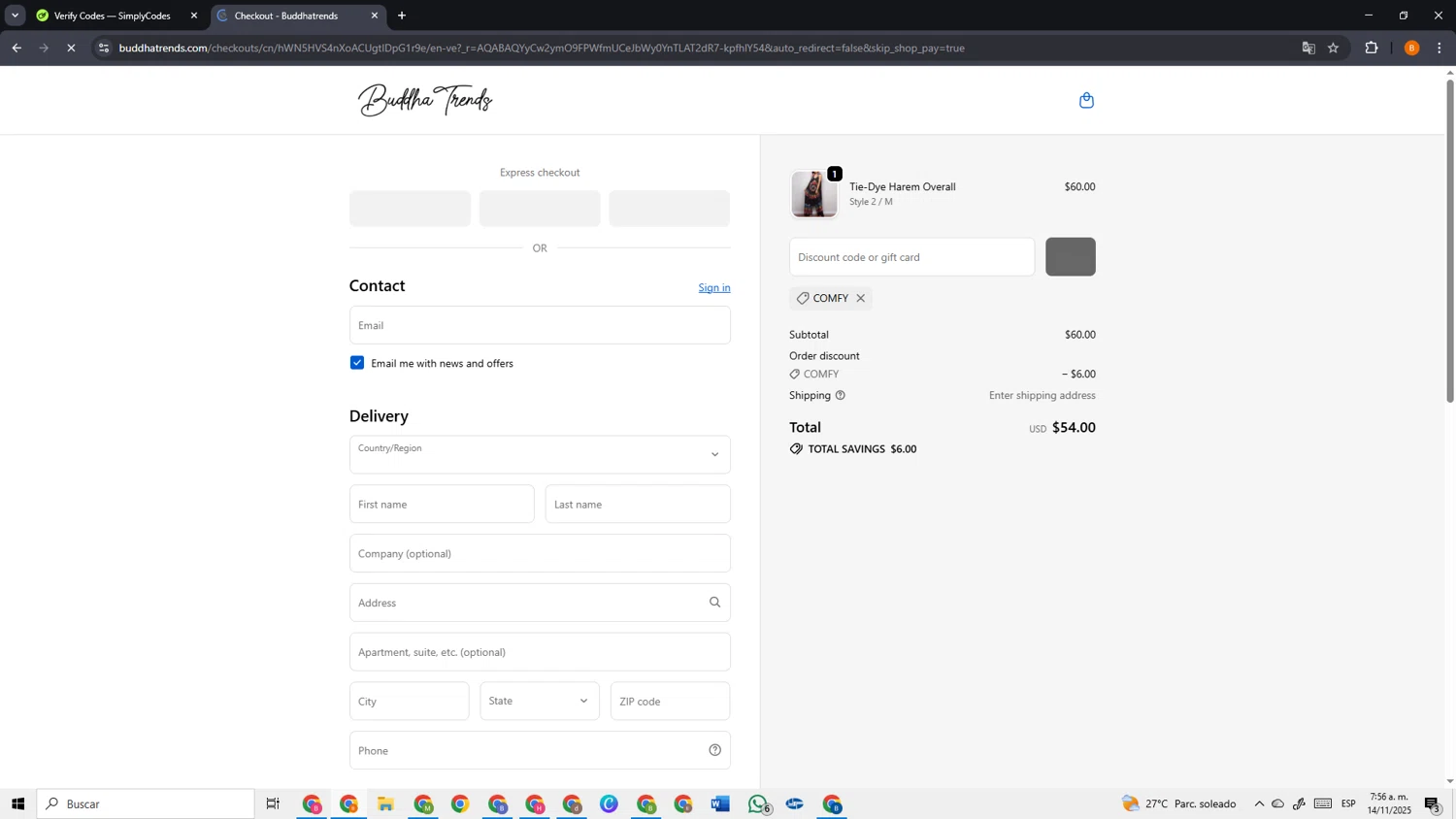Image resolution: width=1456 pixels, height=819 pixels.
Task: Open the taskbar clock and date
Action: tap(1389, 803)
